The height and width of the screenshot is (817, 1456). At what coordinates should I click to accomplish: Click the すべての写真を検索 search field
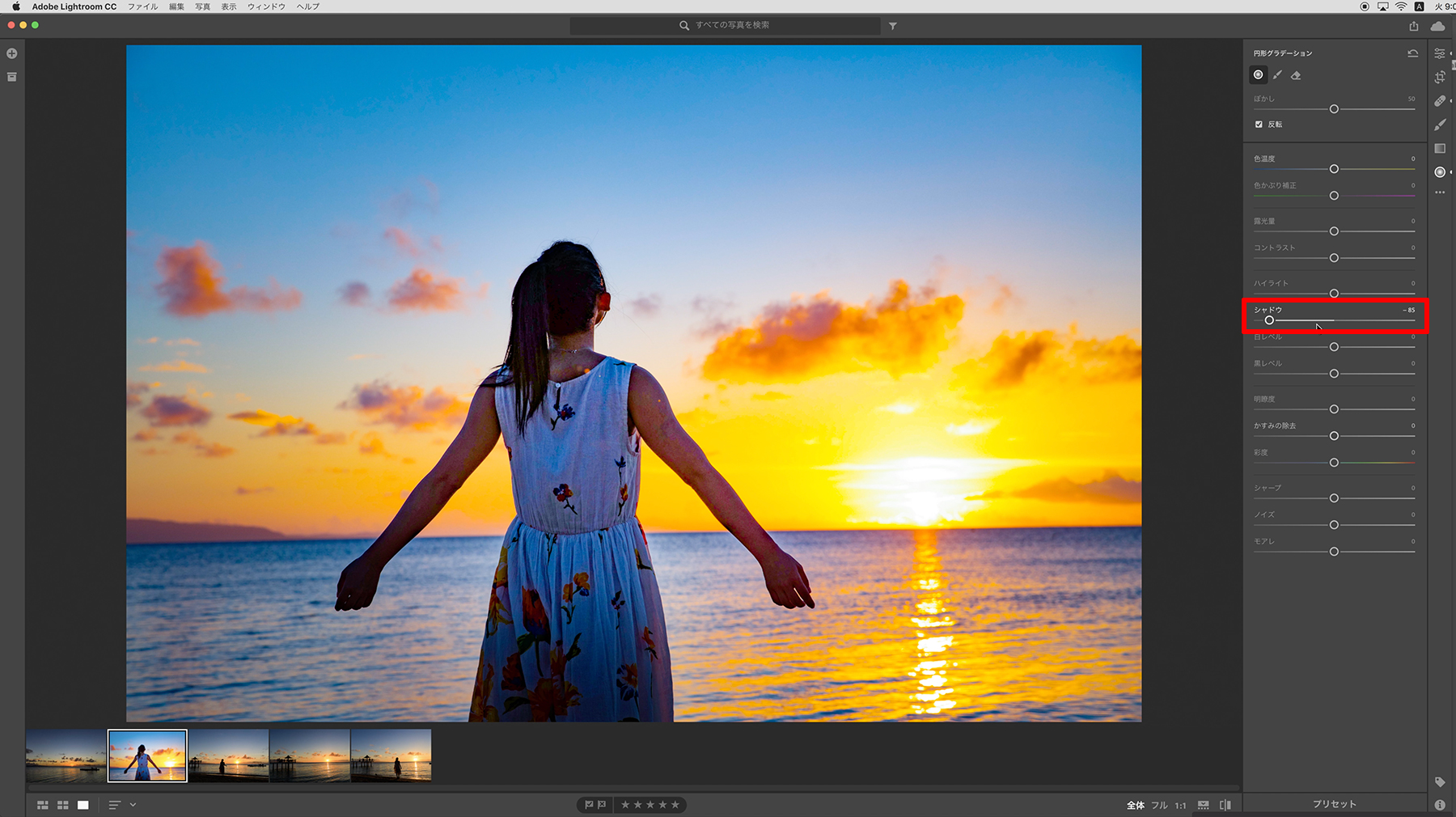(725, 26)
